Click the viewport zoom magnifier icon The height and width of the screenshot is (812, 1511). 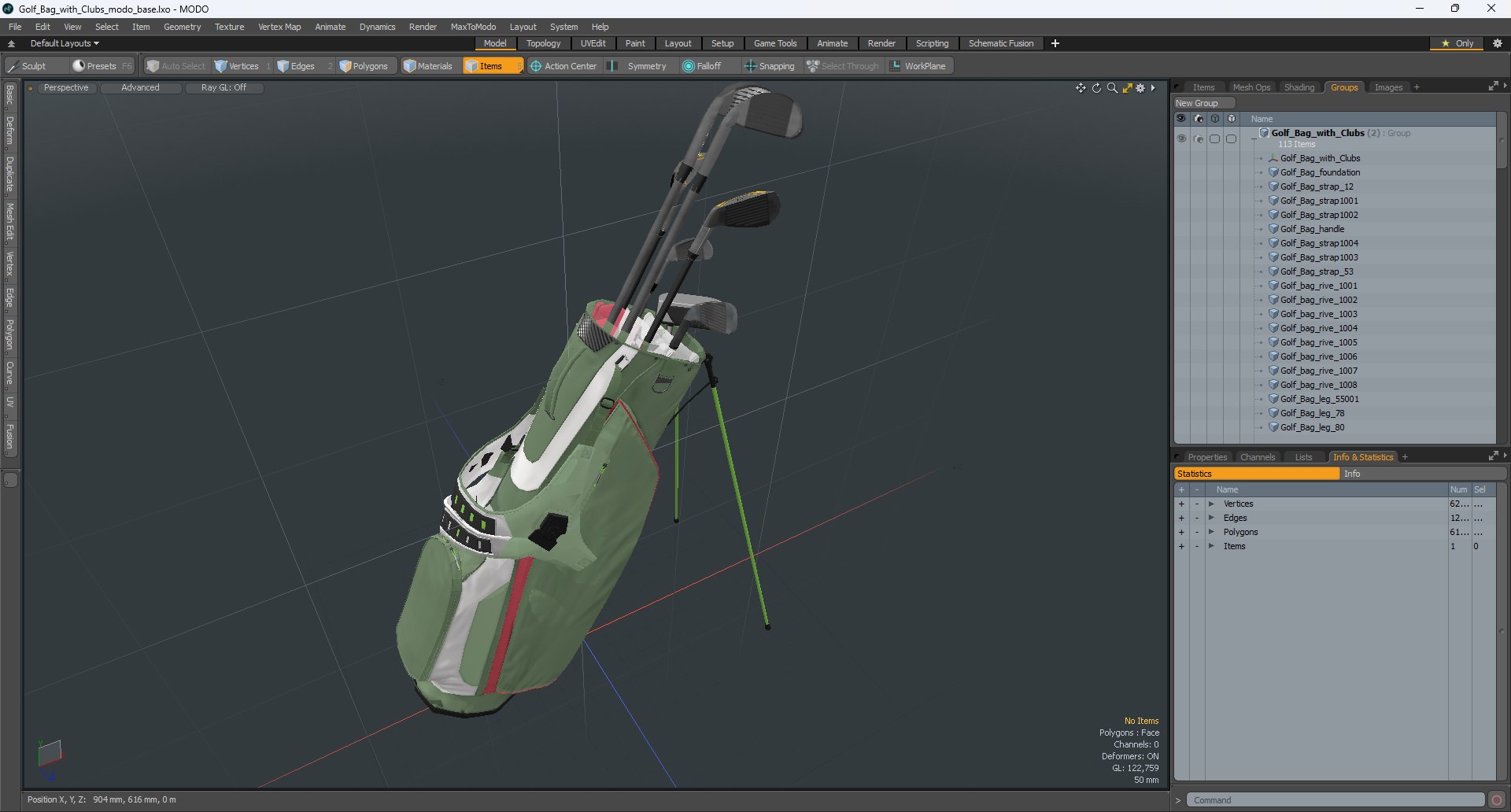(1112, 88)
